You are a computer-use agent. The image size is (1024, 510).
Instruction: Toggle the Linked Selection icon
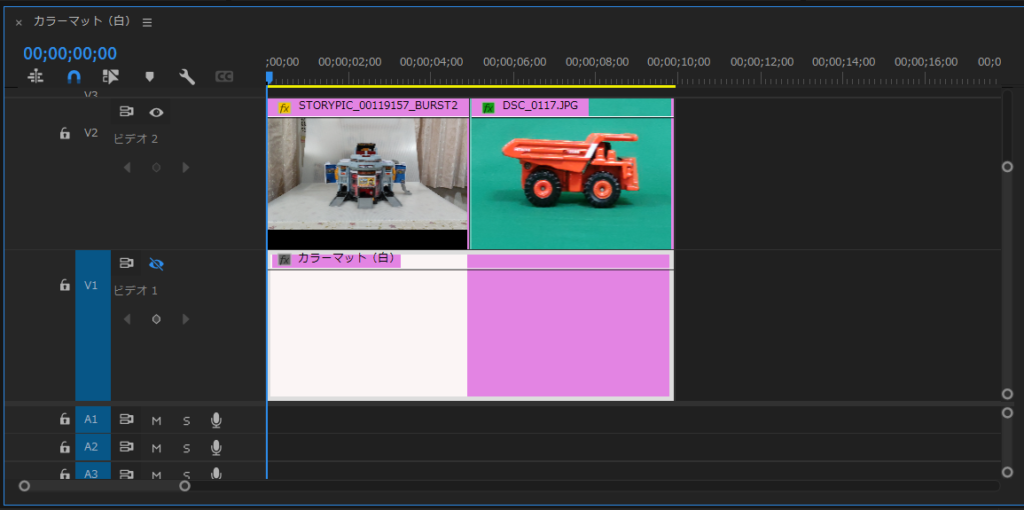pos(110,76)
